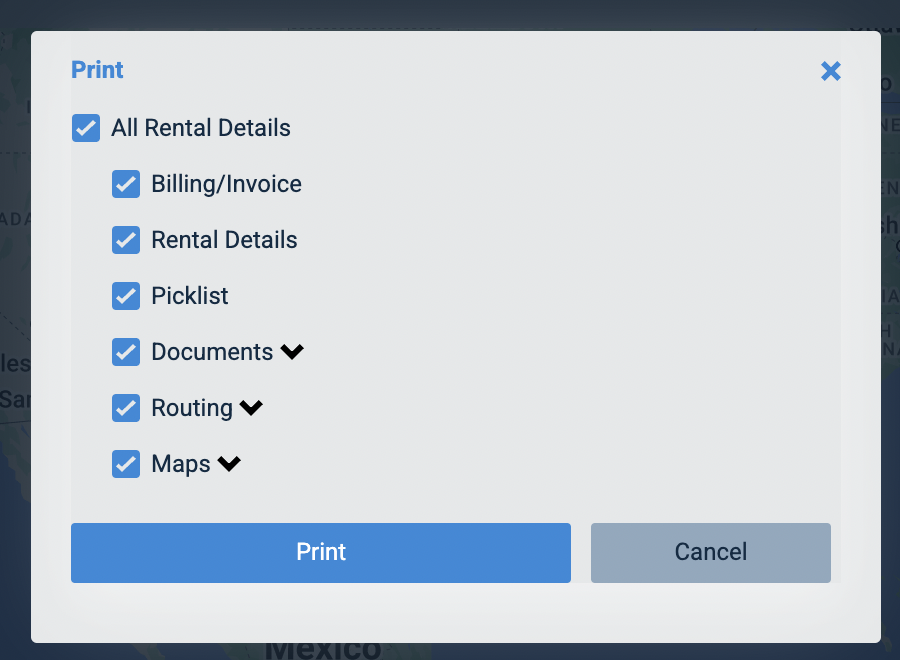Disable printing of Documents
The height and width of the screenshot is (660, 900).
click(126, 352)
